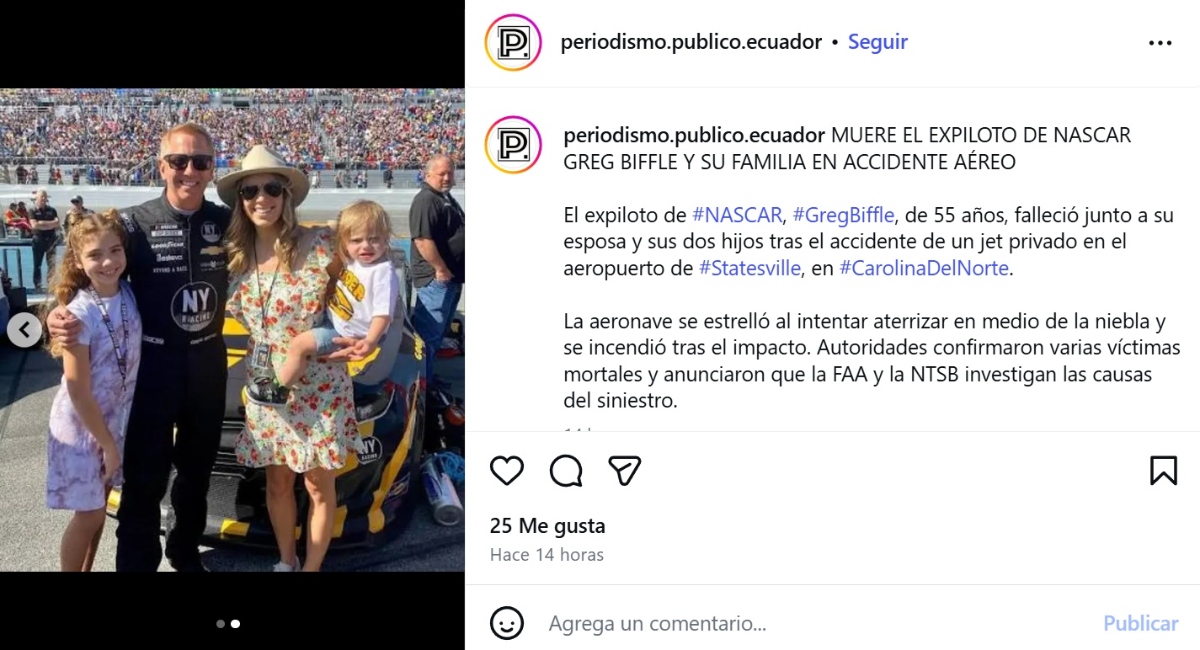Share post using paper plane icon
The width and height of the screenshot is (1200, 650).
(x=625, y=470)
